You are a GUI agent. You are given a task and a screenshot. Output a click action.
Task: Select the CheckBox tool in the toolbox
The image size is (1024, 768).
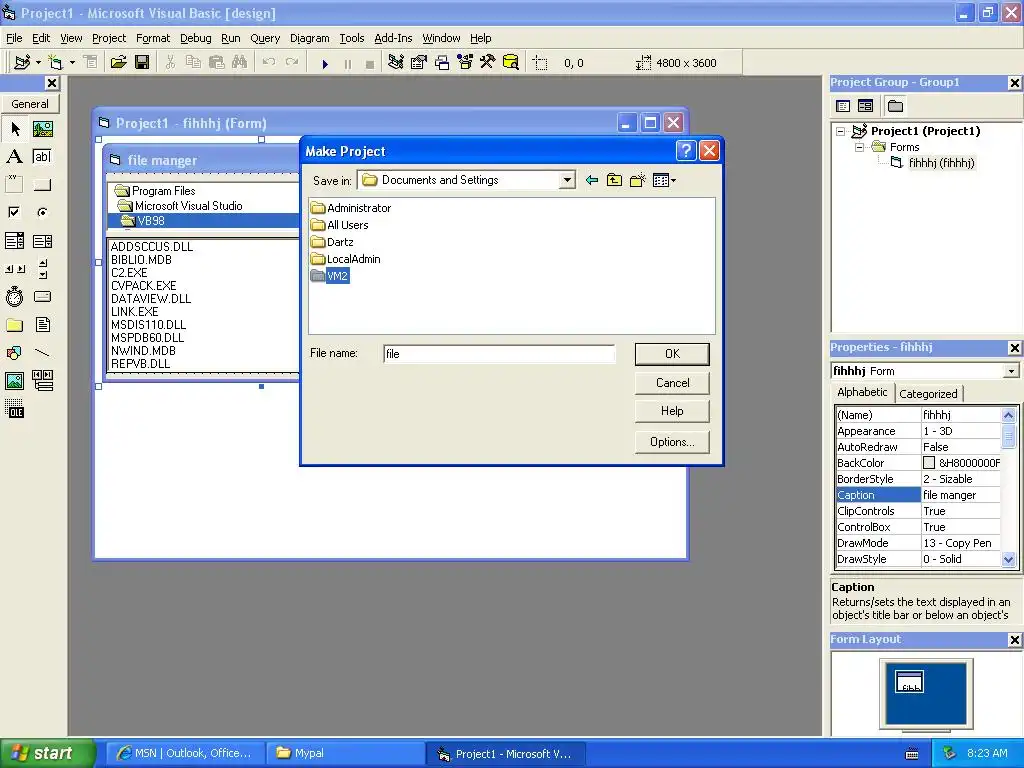tap(14, 212)
